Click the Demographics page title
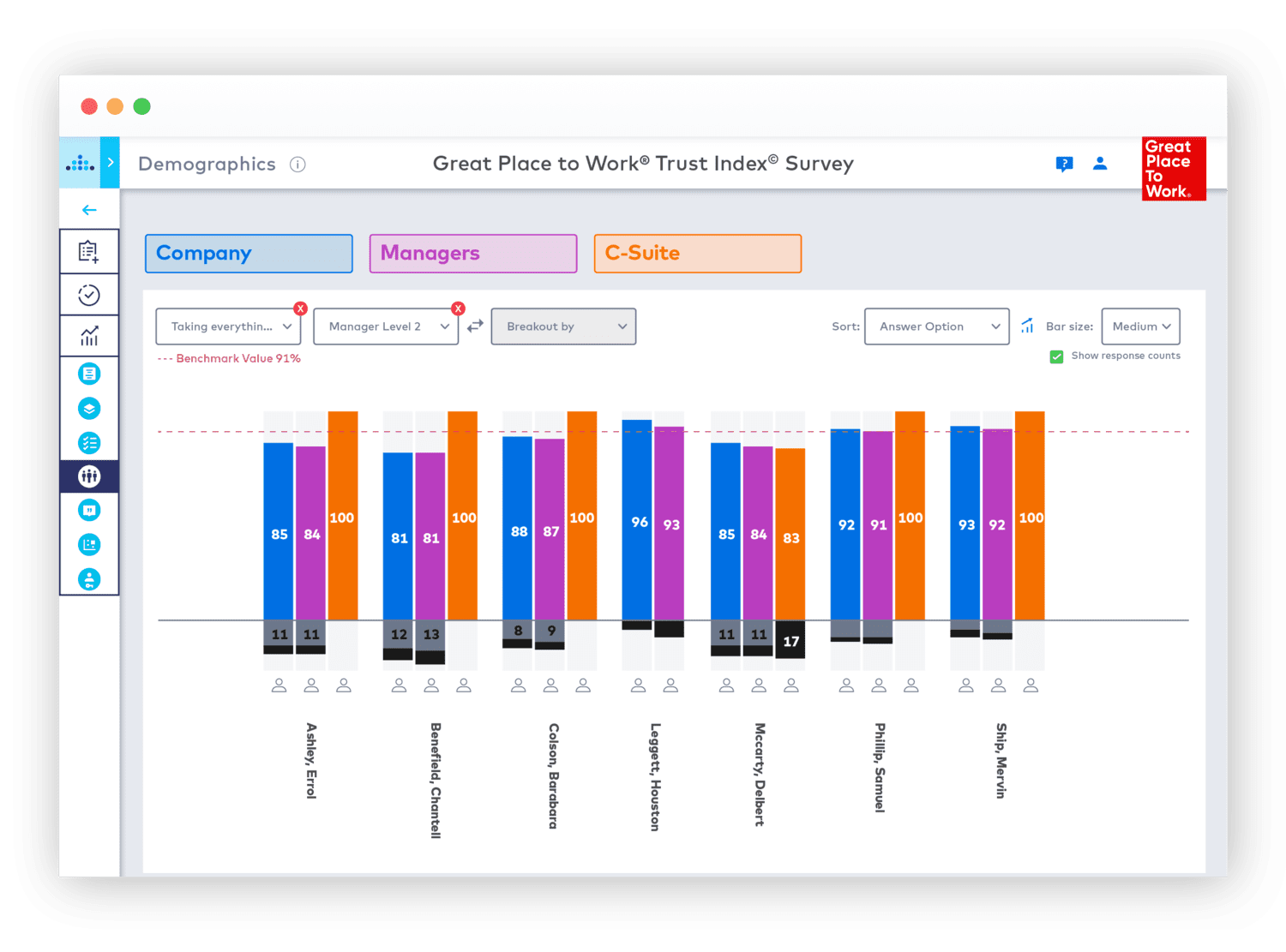The height and width of the screenshot is (952, 1286). pos(207,164)
